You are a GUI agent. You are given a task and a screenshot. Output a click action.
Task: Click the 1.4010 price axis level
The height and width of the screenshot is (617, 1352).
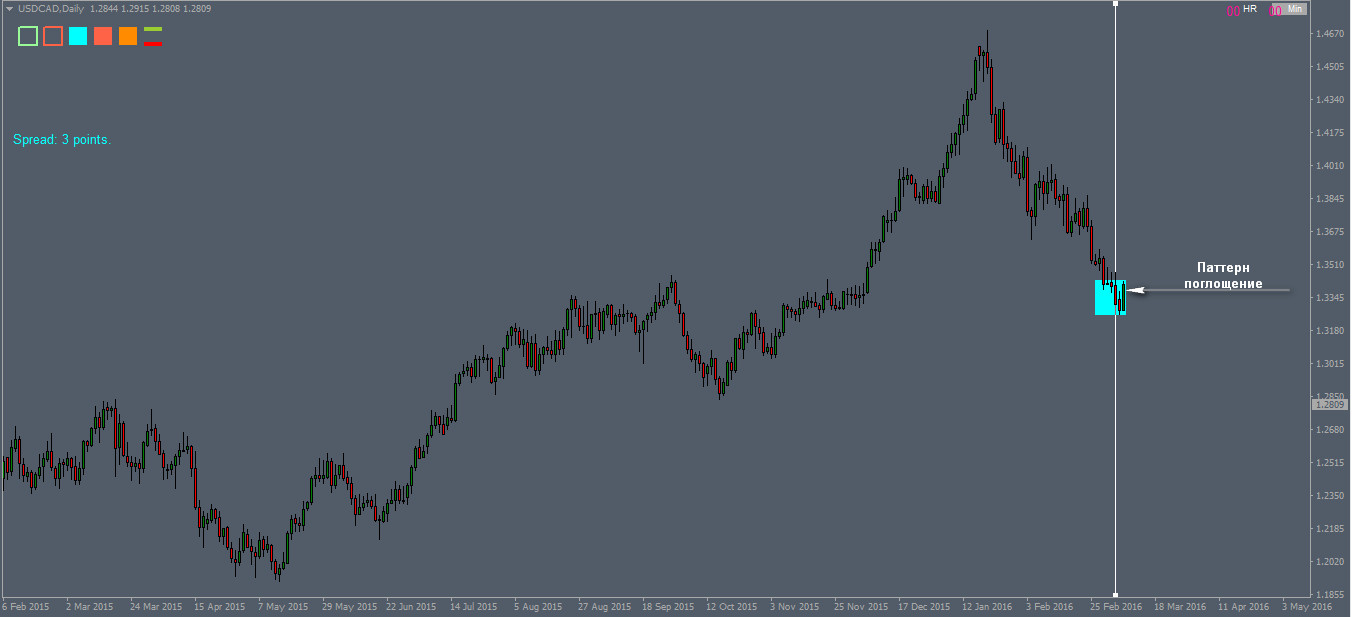(x=1331, y=166)
